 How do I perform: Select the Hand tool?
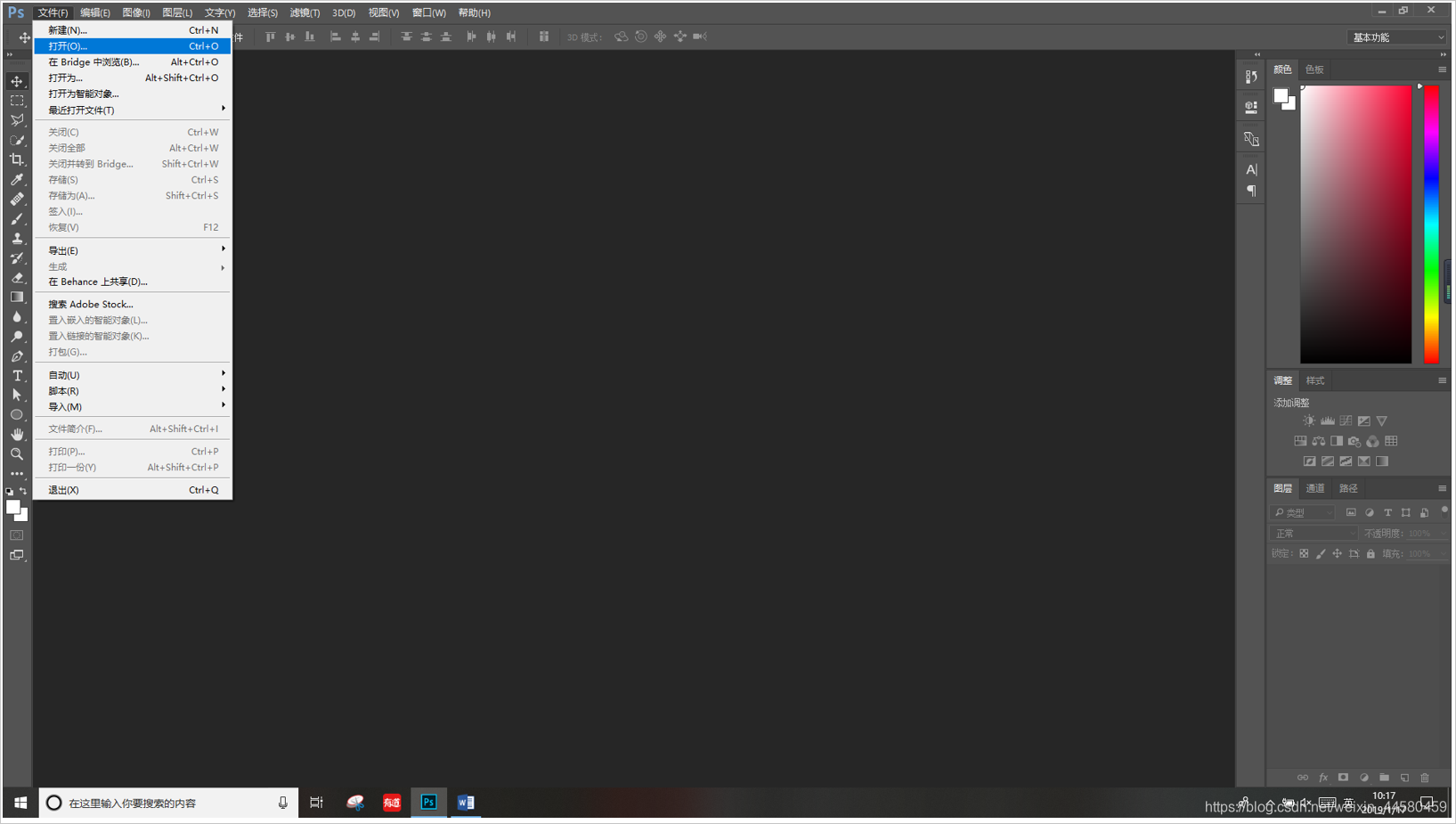pos(17,434)
